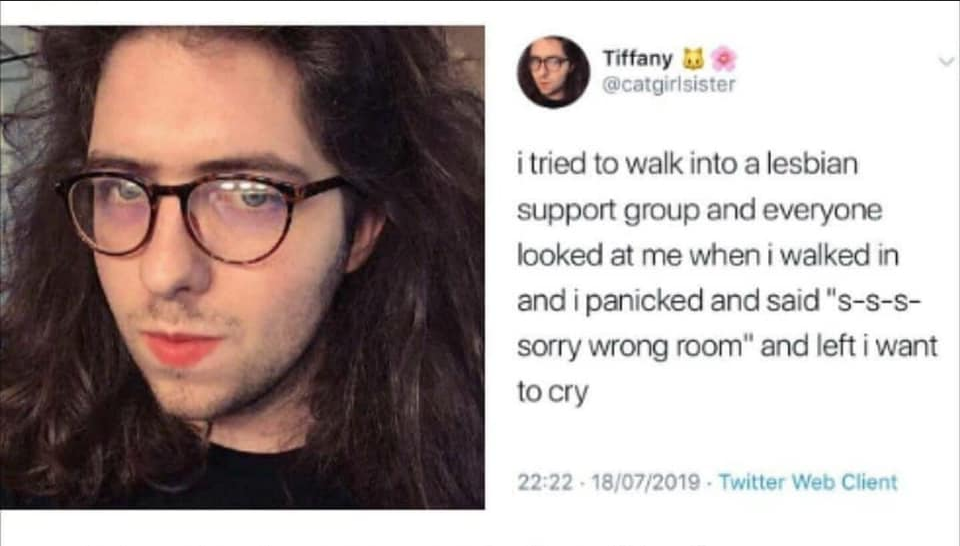Click the line "i tried to walk into a lesbian"
This screenshot has height=546, width=960.
point(687,164)
